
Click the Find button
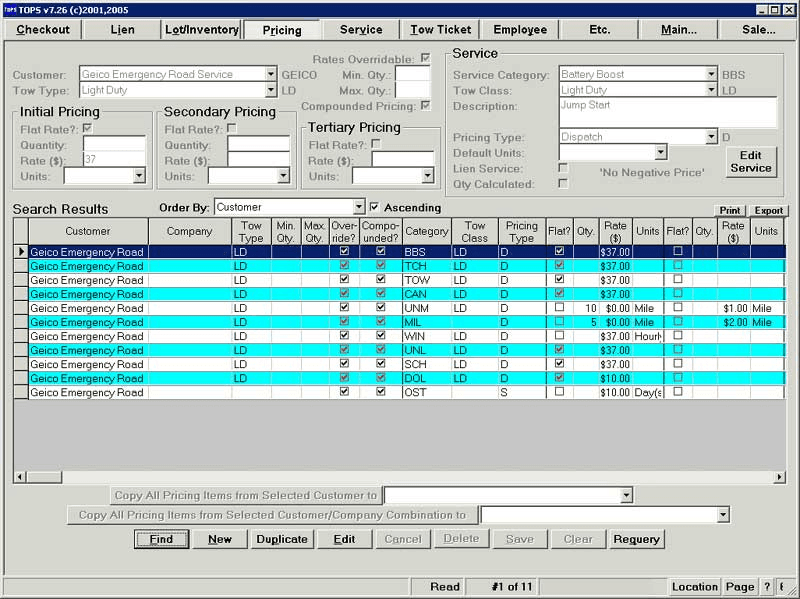[161, 539]
